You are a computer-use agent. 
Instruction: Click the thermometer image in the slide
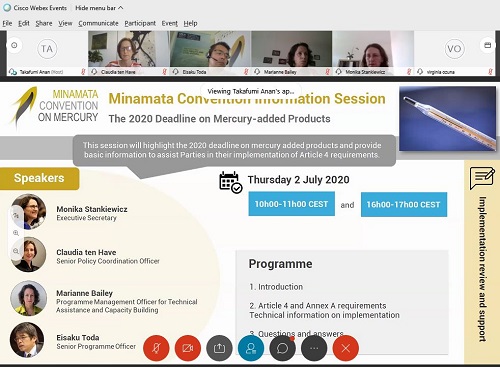click(448, 119)
